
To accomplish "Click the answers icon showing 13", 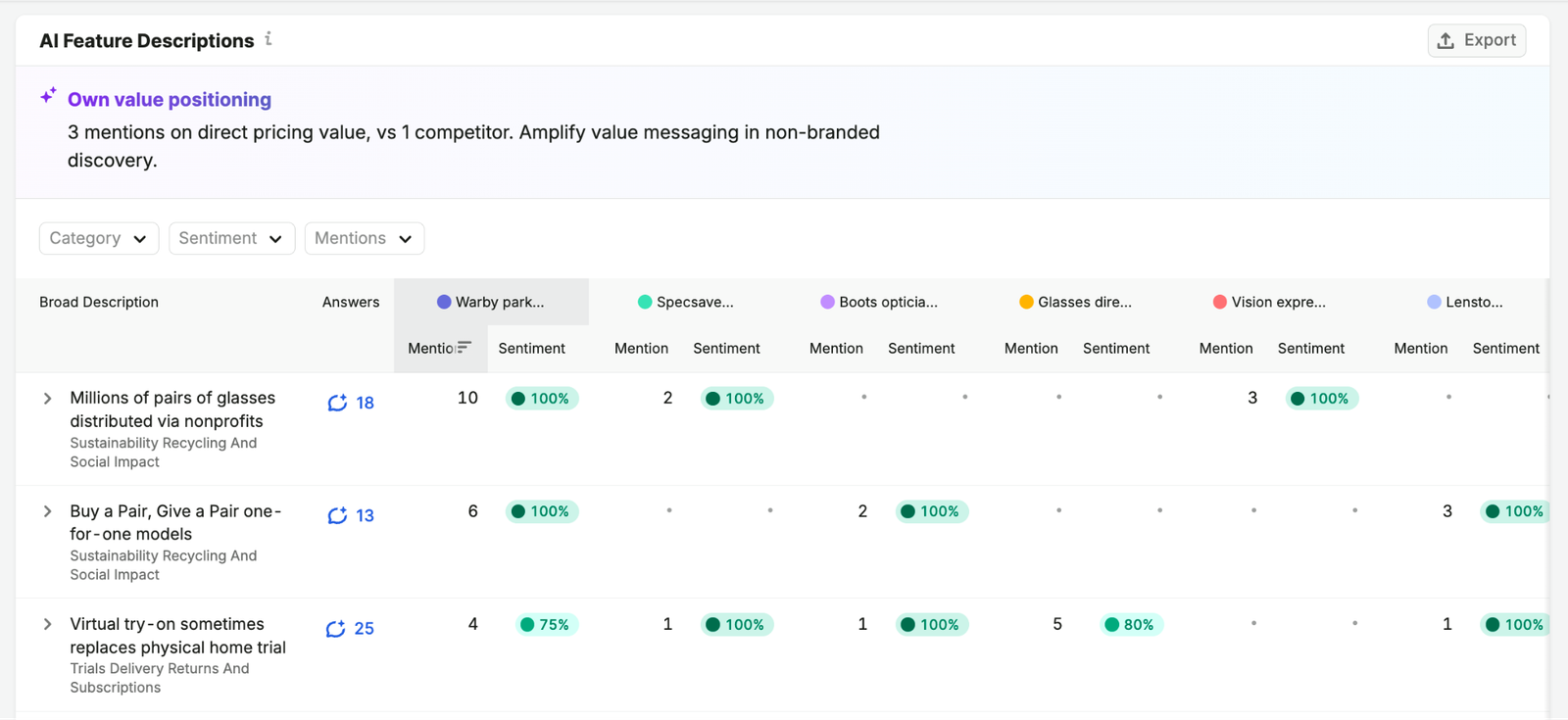I will coord(337,515).
